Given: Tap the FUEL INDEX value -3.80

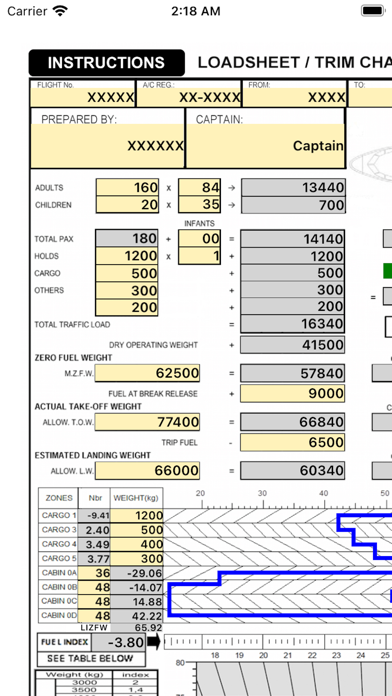Looking at the screenshot, I should tap(119, 642).
